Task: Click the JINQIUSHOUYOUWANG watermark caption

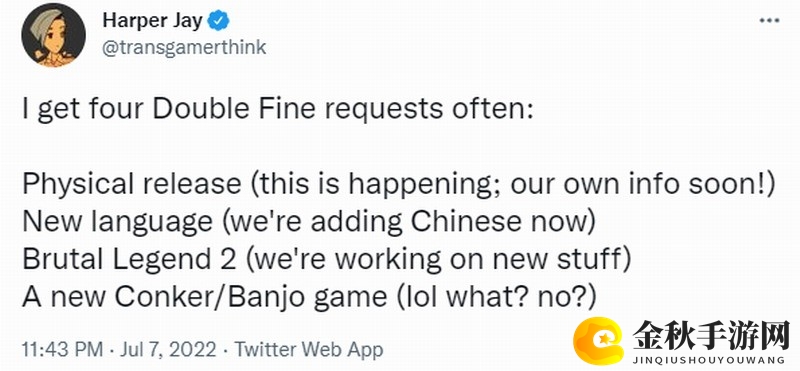Action: (711, 359)
